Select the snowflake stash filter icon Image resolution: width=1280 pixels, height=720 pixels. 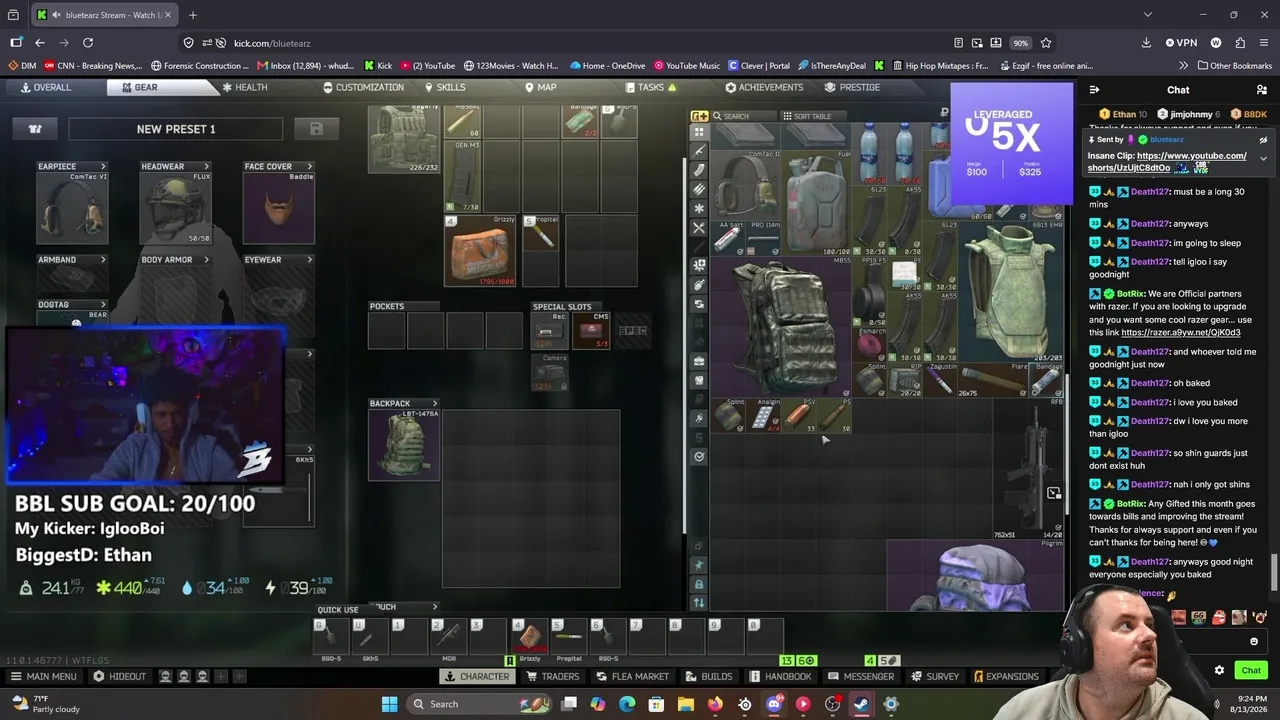(699, 208)
